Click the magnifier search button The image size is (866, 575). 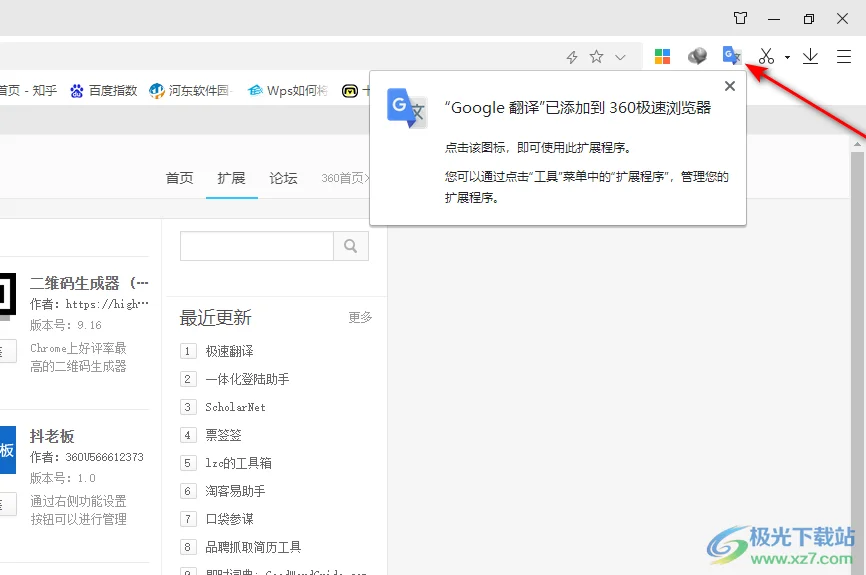coord(351,246)
